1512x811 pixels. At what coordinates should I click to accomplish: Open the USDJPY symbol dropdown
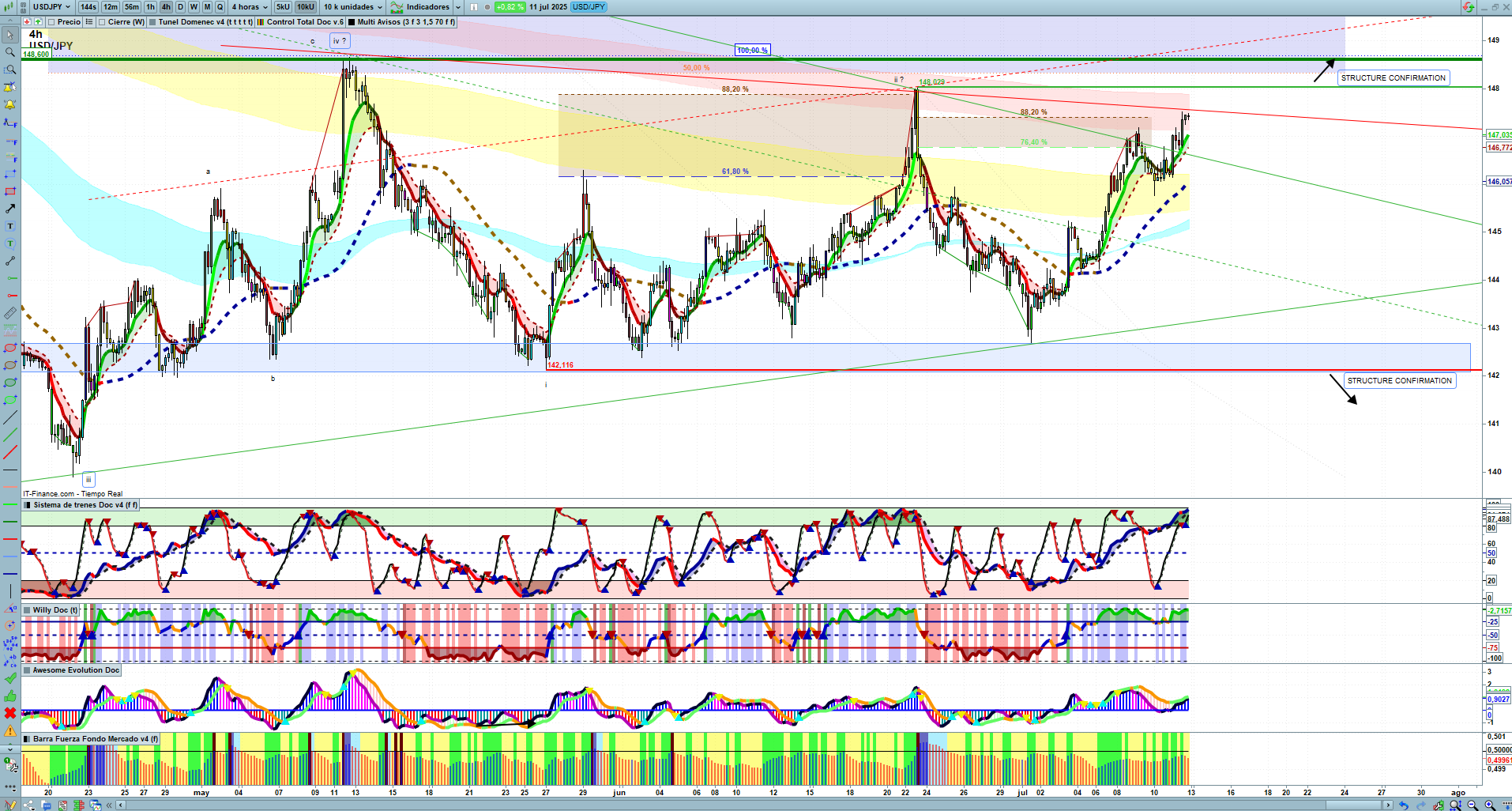pyautogui.click(x=51, y=6)
